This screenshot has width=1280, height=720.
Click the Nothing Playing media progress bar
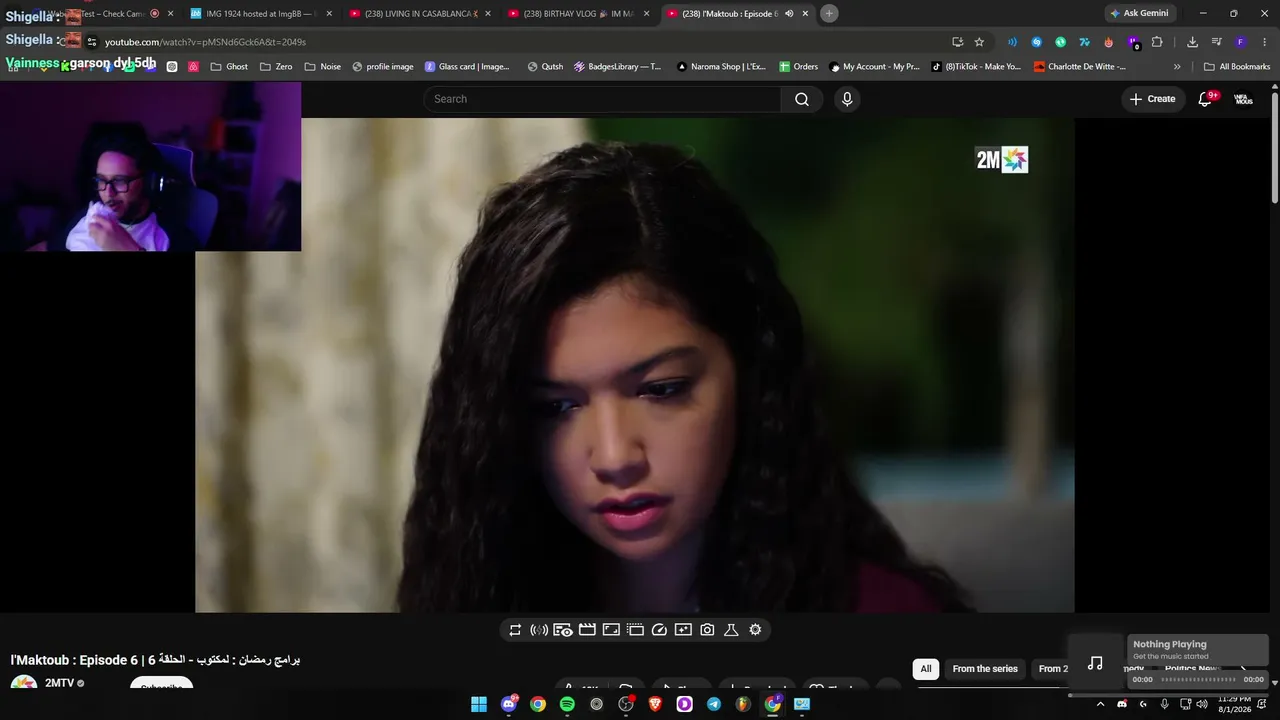(x=1198, y=680)
